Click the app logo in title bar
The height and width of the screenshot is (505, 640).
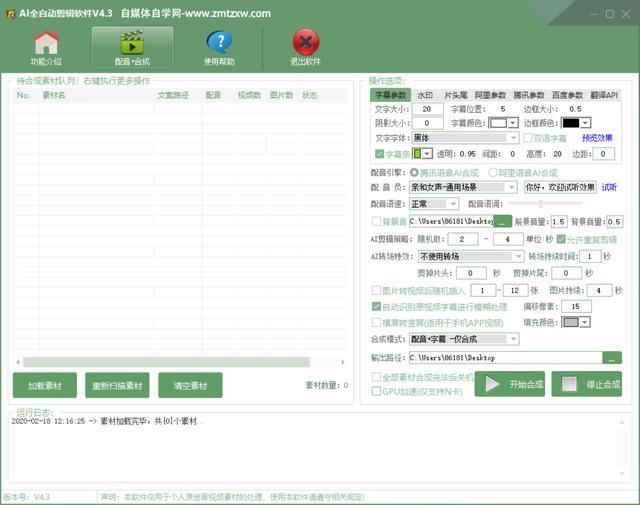pos(11,14)
